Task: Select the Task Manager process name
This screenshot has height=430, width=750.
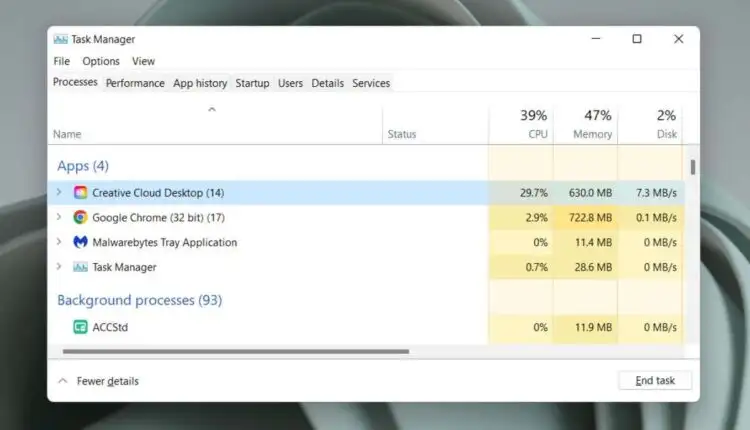Action: pyautogui.click(x=124, y=267)
